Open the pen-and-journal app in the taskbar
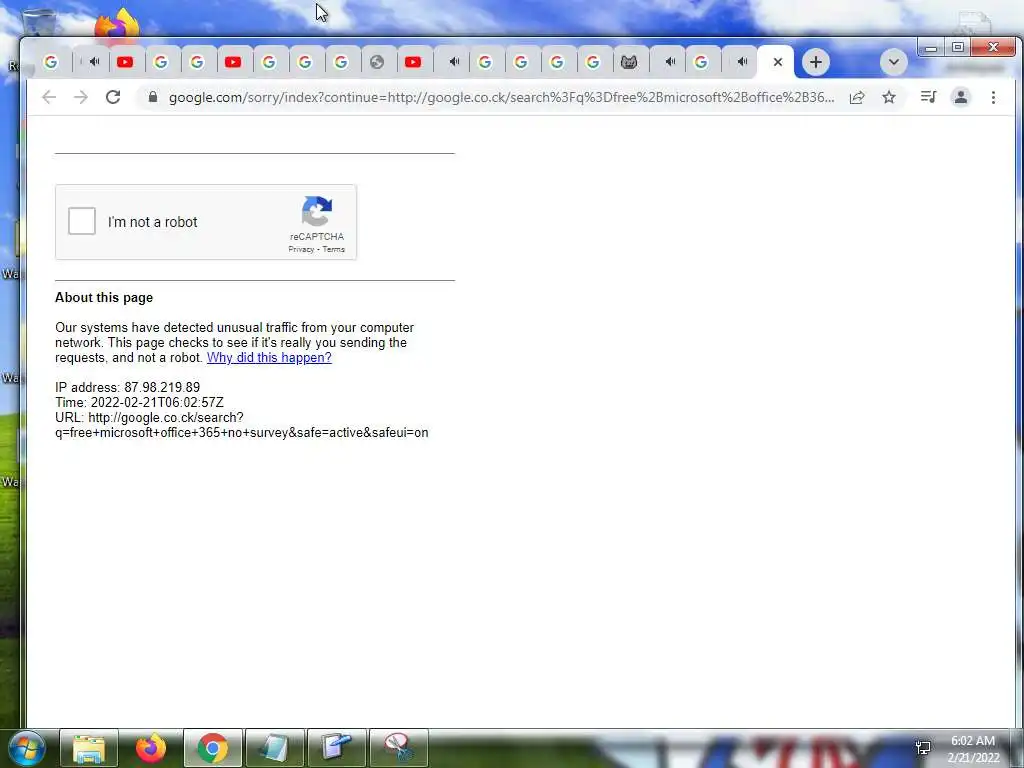This screenshot has width=1024, height=768. (x=336, y=748)
